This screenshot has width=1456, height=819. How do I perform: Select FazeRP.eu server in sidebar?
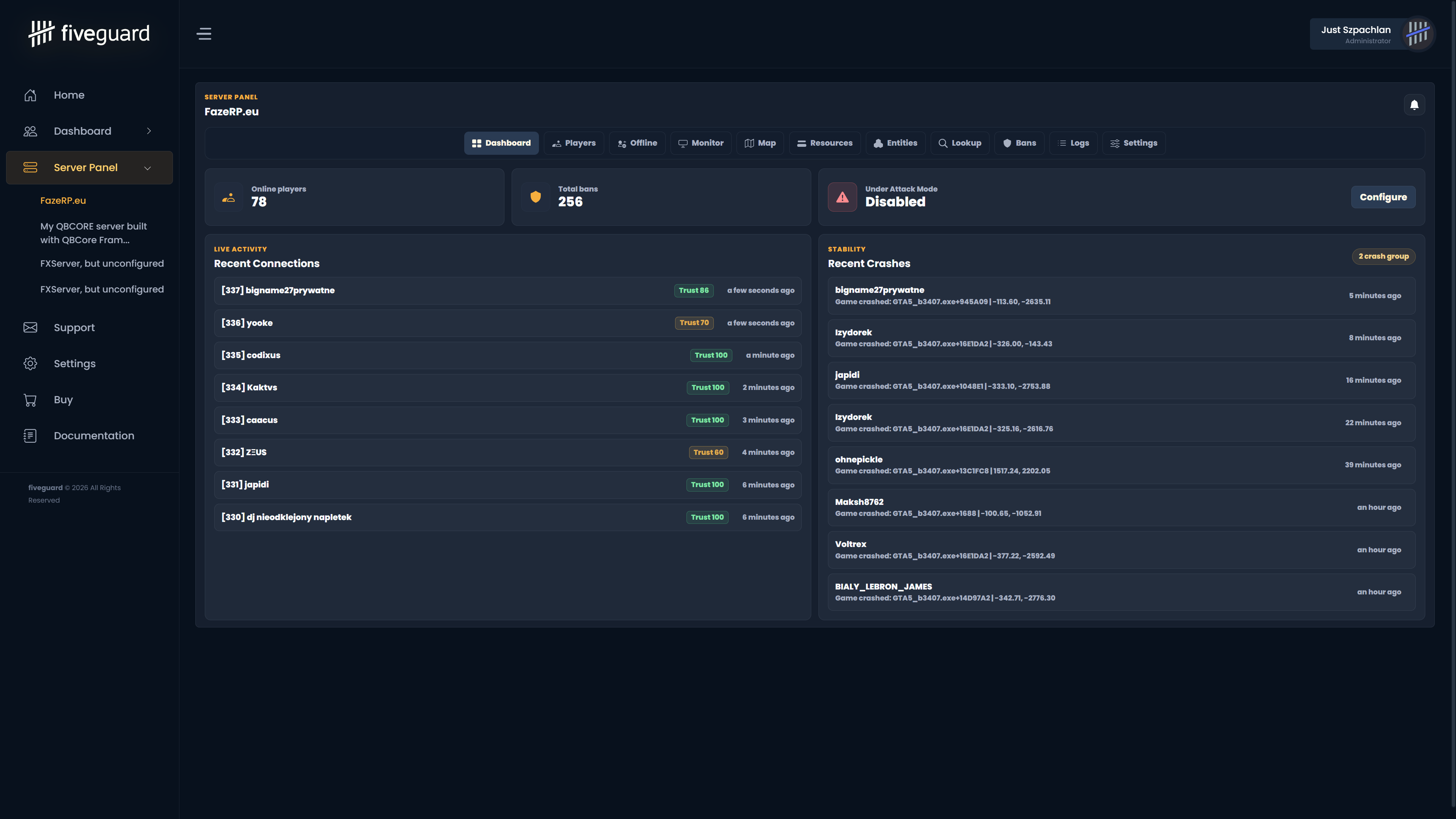point(63,201)
